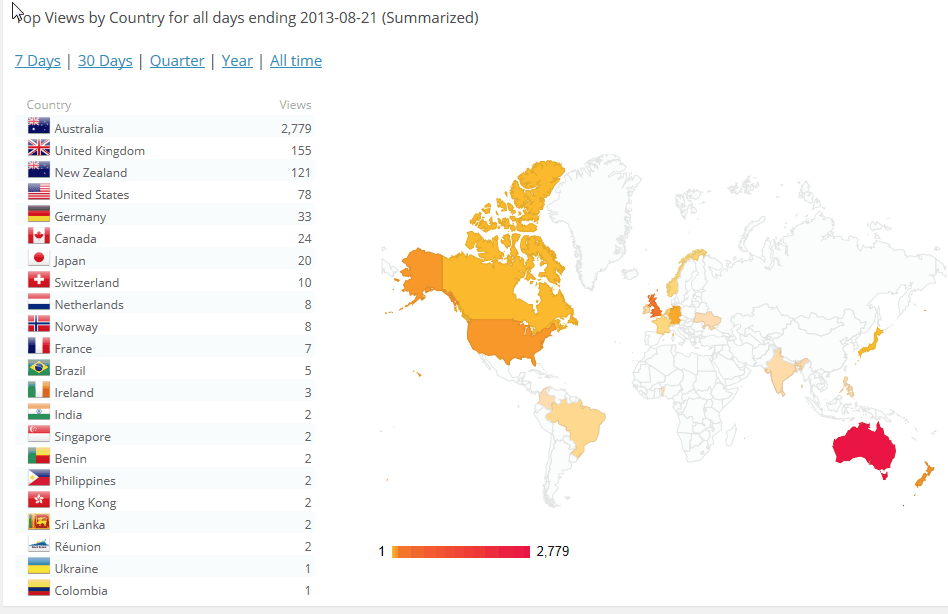948x614 pixels.
Task: Switch to the 30 Days view
Action: (105, 61)
